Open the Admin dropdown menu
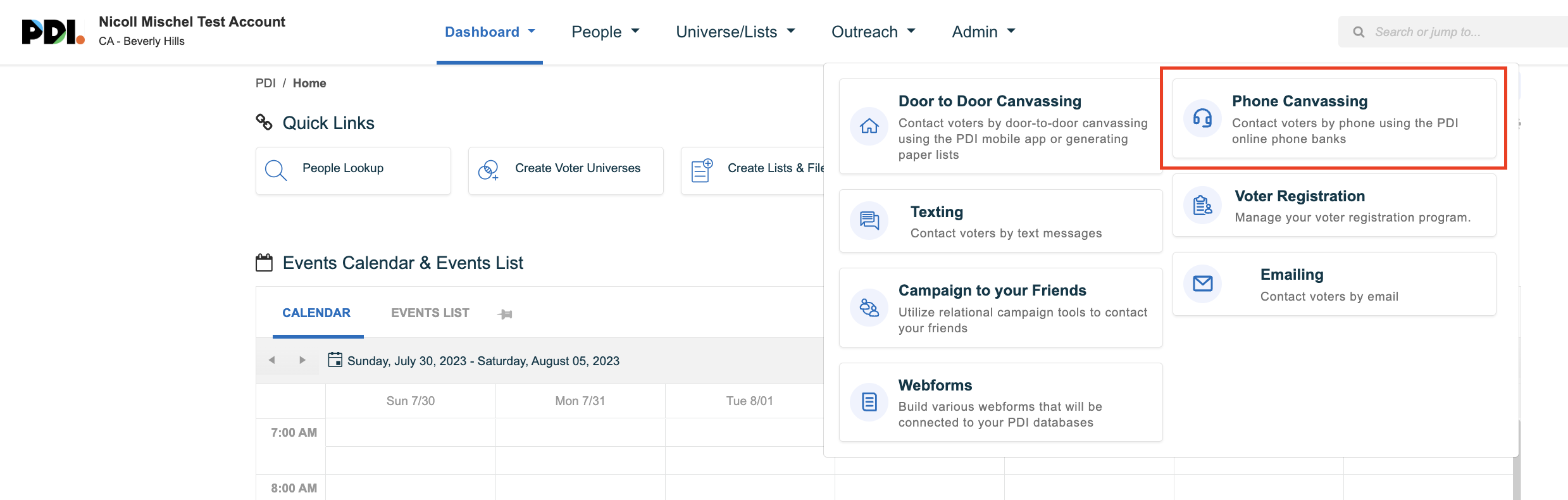This screenshot has height=500, width=1568. pyautogui.click(x=983, y=32)
